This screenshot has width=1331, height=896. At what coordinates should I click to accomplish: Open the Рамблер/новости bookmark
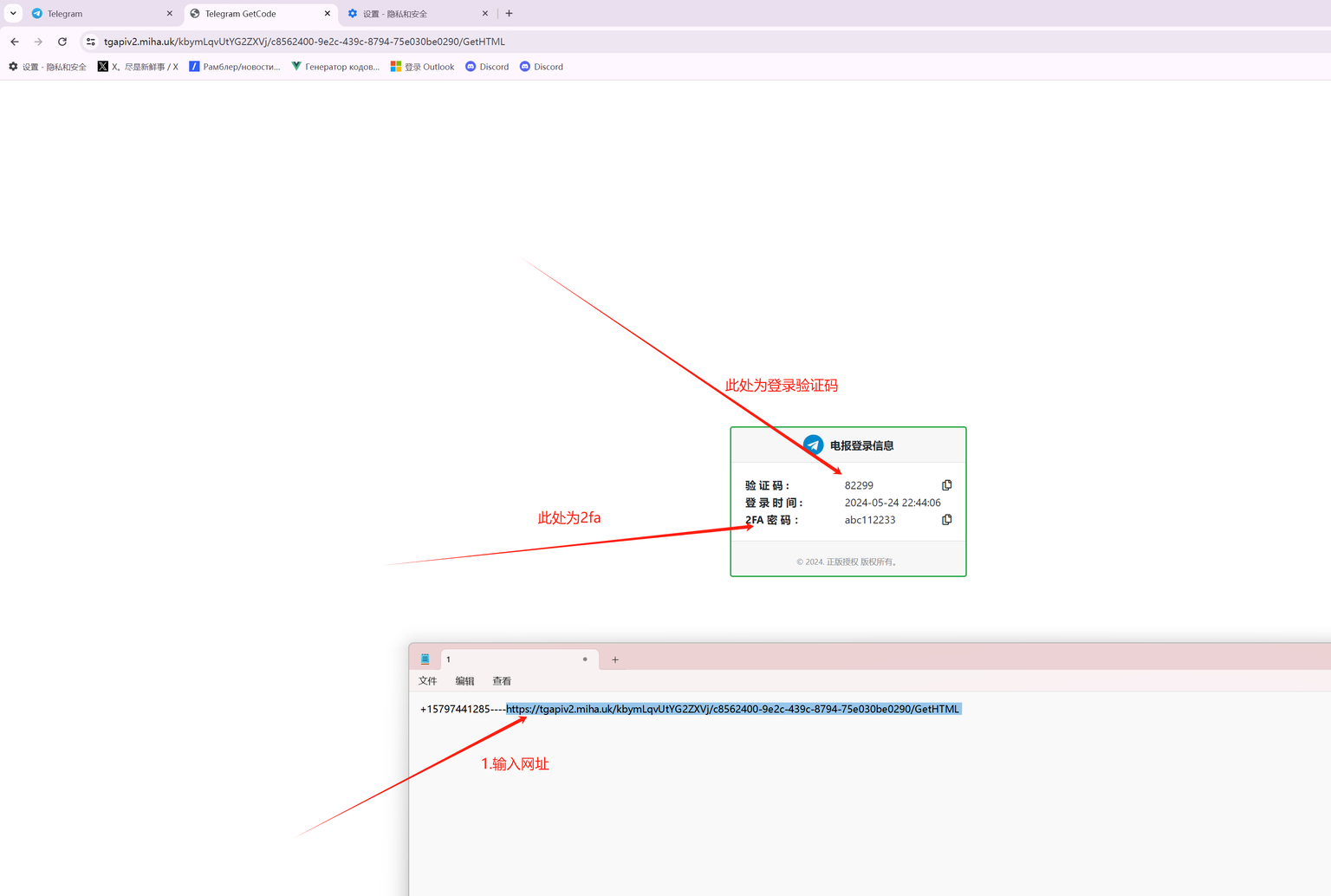[x=235, y=66]
